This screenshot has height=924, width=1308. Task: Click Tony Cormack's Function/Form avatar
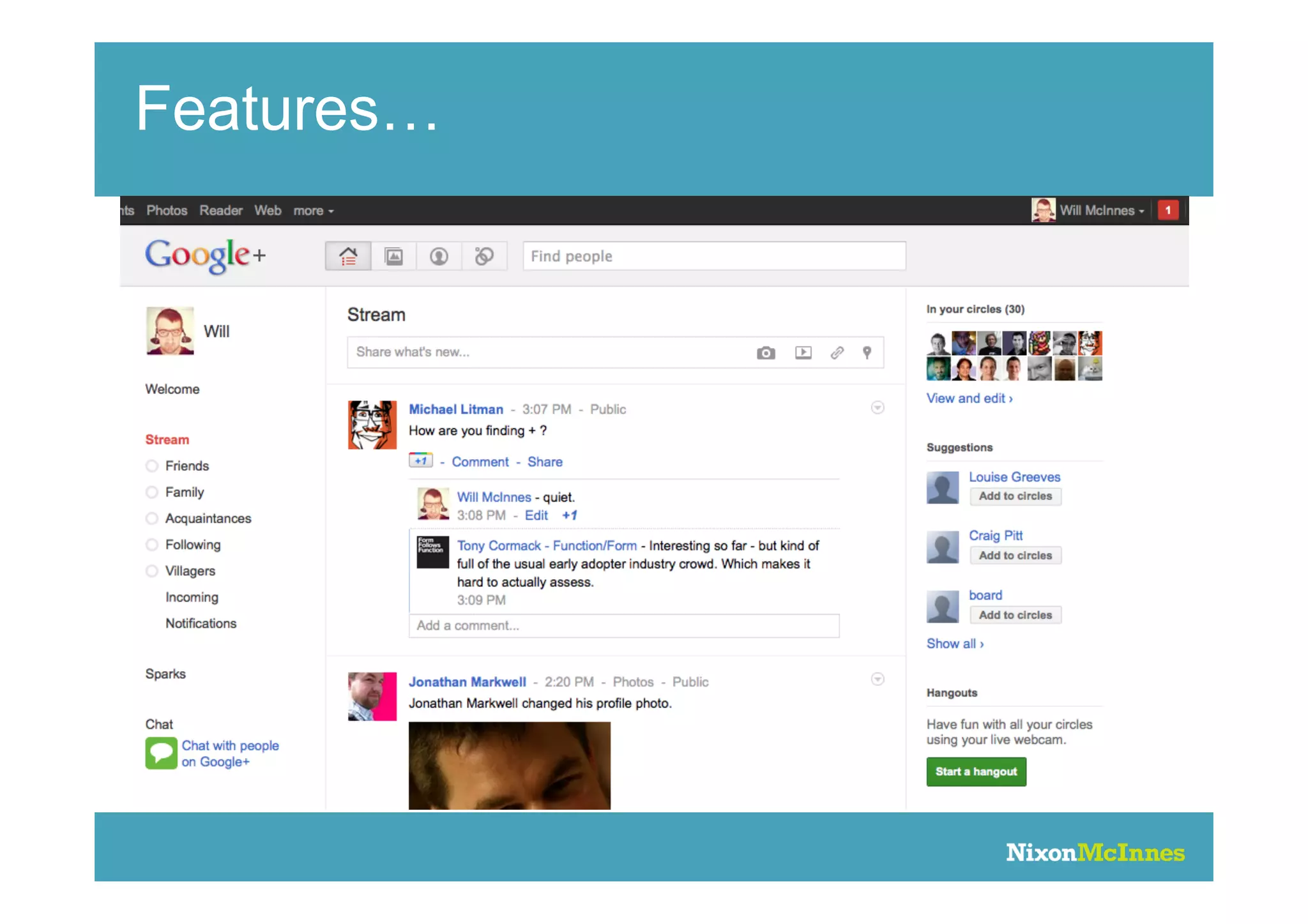(433, 552)
